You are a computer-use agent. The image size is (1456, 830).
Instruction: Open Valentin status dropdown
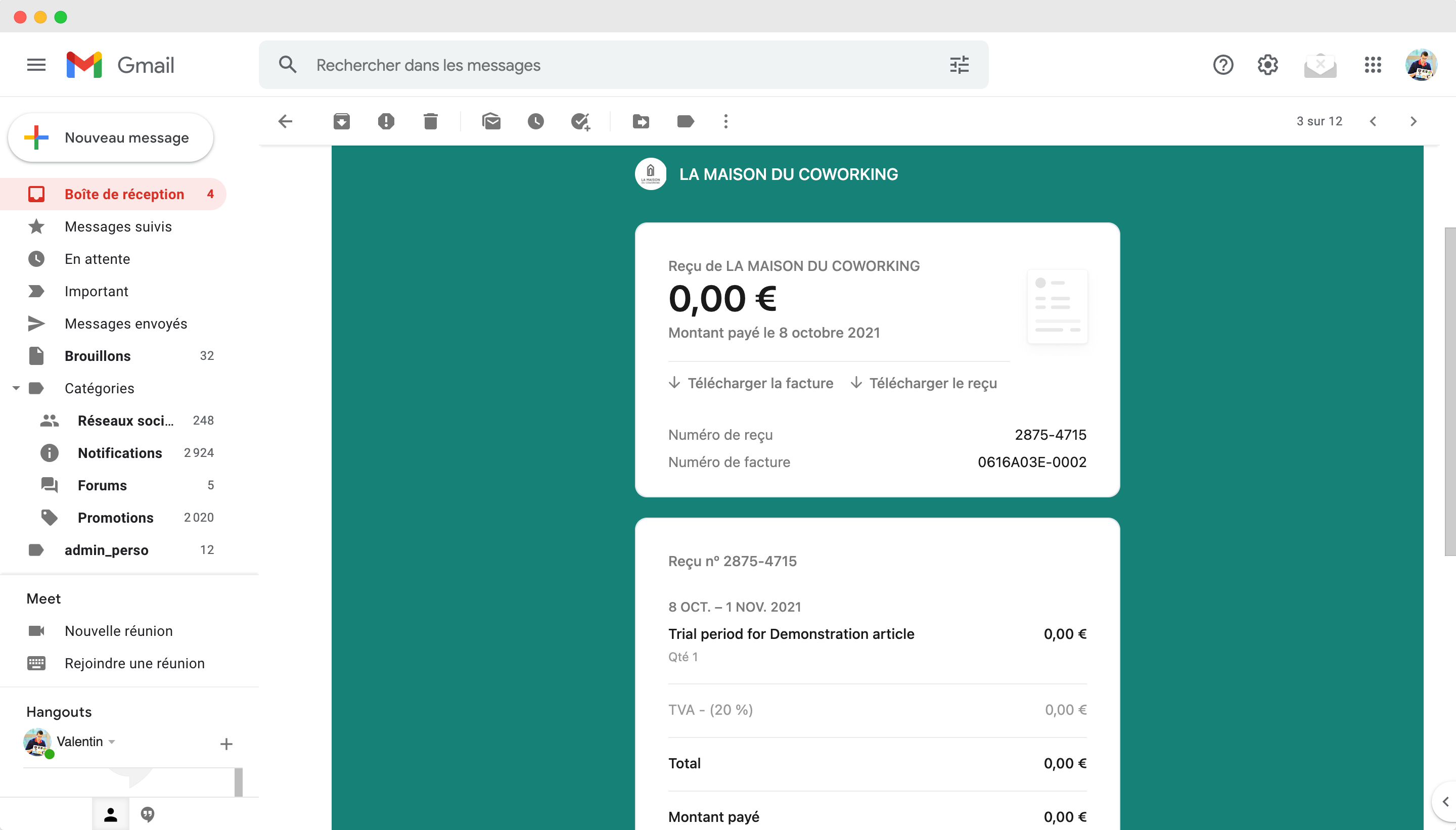coord(112,742)
